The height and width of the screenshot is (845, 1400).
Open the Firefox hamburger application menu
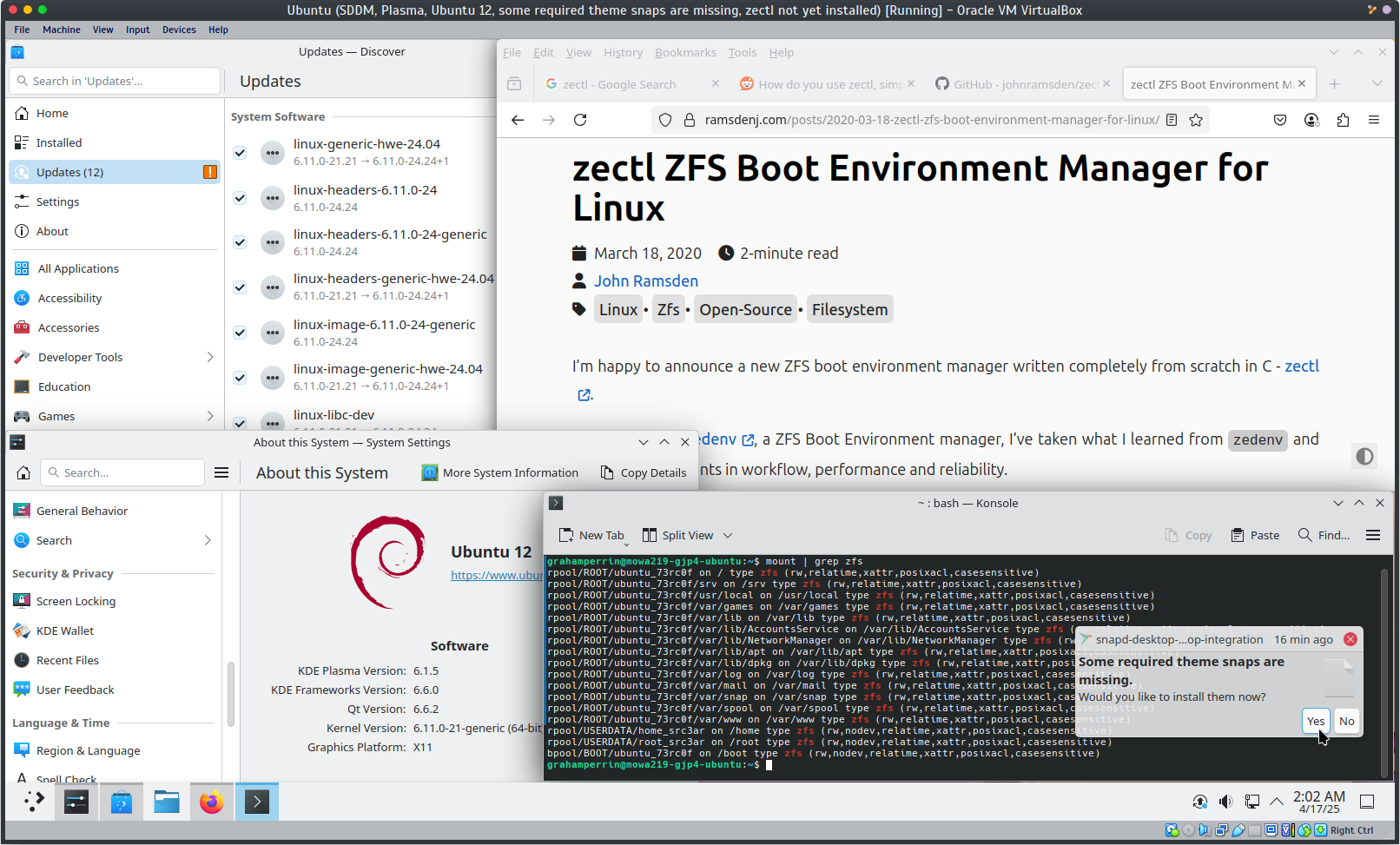coord(1374,120)
